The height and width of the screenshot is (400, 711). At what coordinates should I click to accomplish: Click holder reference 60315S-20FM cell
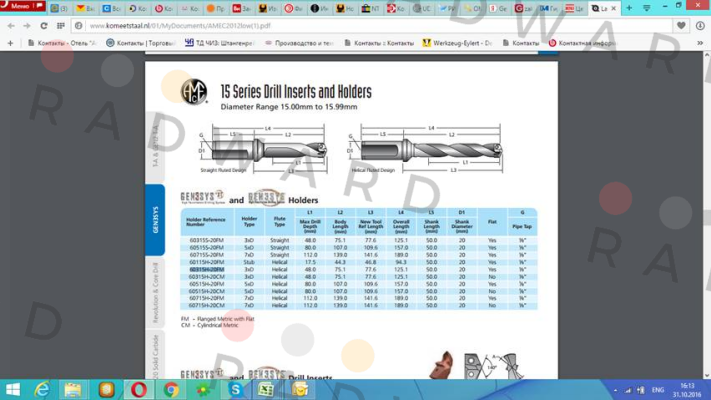(x=207, y=240)
